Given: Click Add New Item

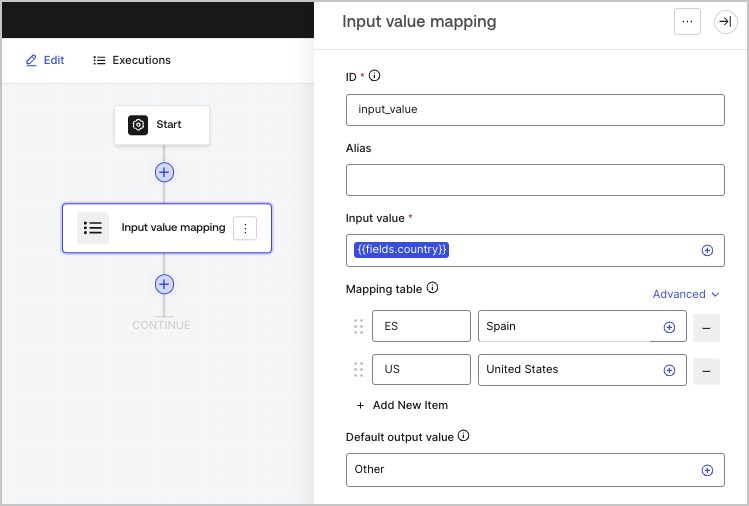Looking at the screenshot, I should [402, 405].
